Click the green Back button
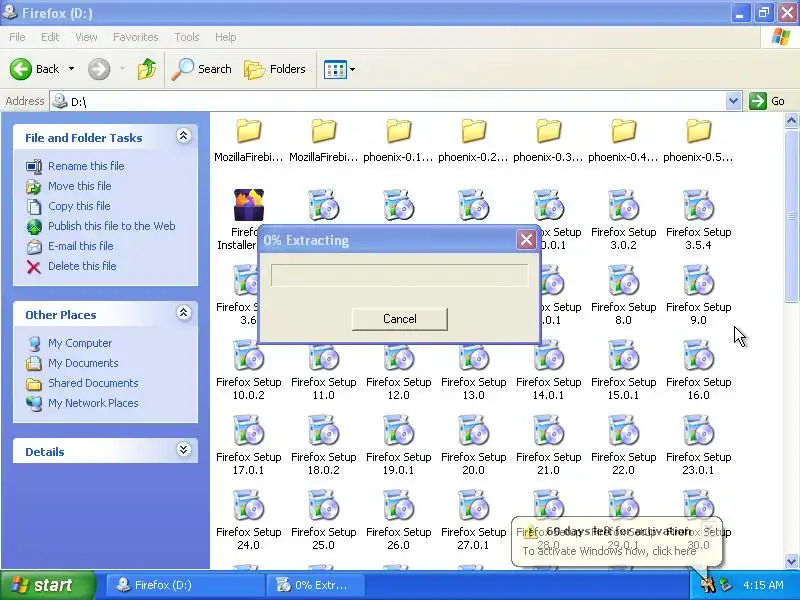This screenshot has height=600, width=800. tap(35, 69)
